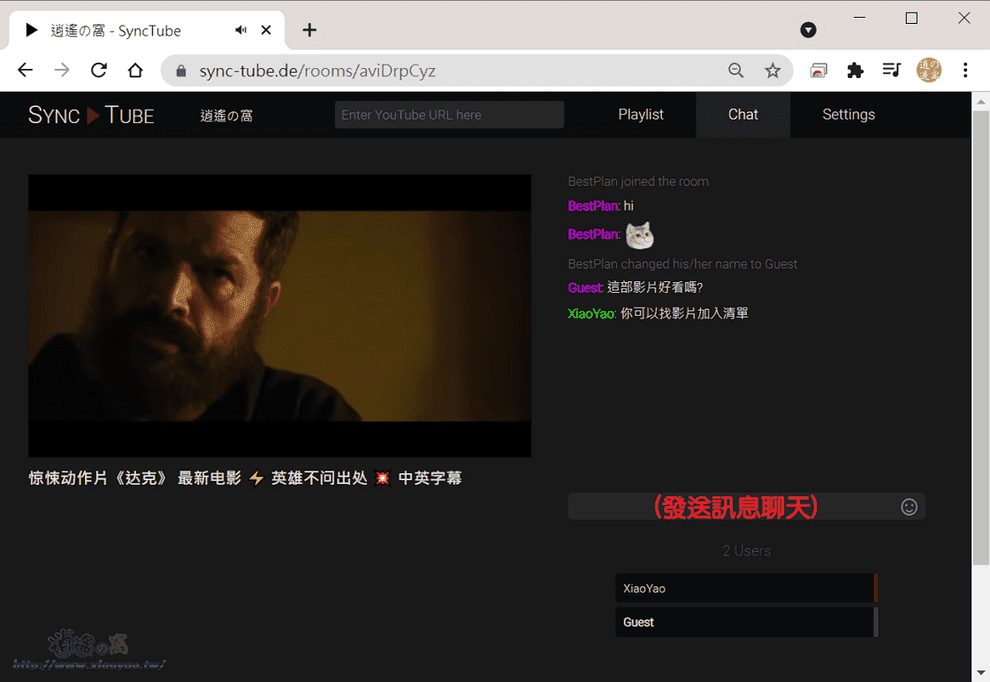The height and width of the screenshot is (682, 990).
Task: Open a new browser tab
Action: tap(309, 30)
